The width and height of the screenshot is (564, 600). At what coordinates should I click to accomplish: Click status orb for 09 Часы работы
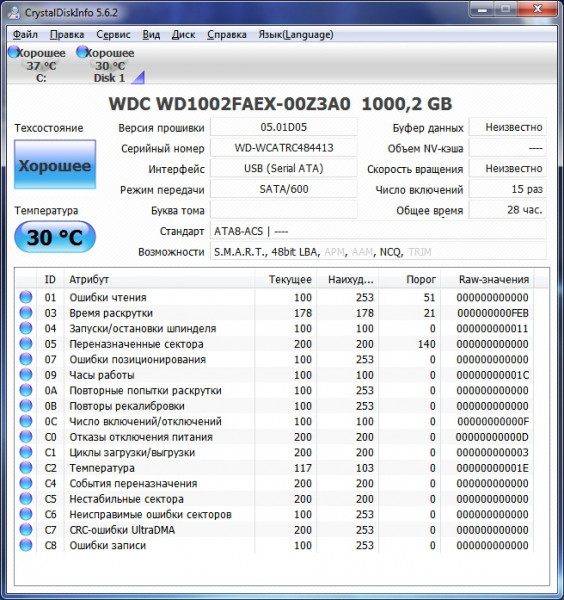pos(26,375)
